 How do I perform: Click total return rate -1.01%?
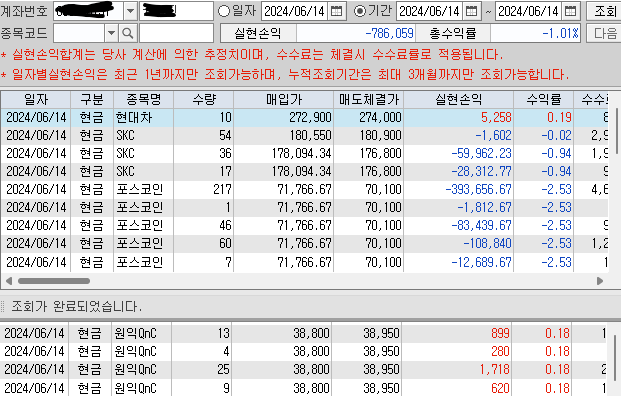coord(560,33)
